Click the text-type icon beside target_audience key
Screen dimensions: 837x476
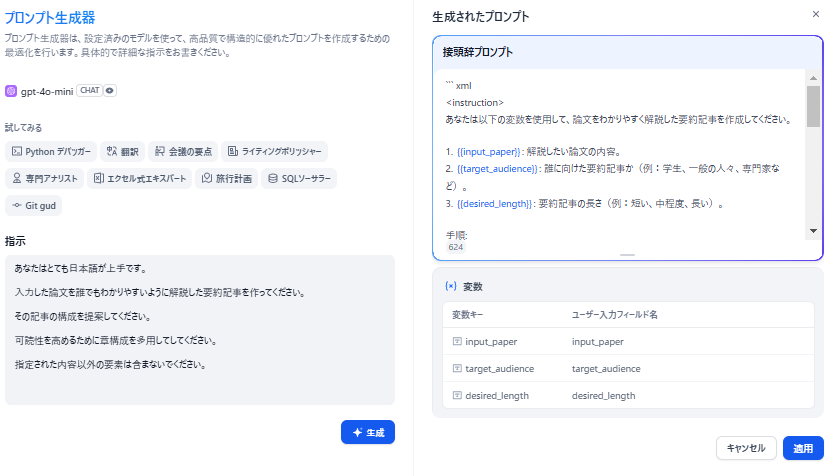click(x=457, y=368)
